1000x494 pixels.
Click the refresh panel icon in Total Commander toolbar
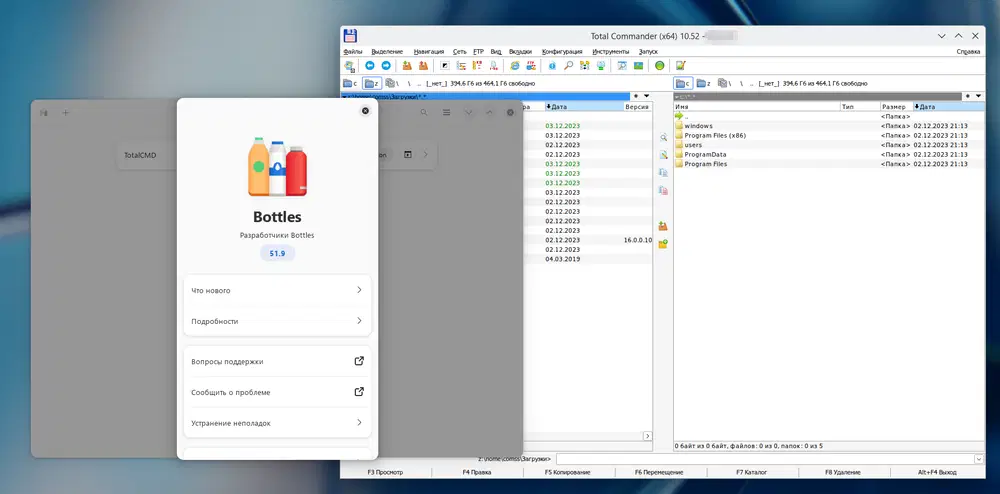(349, 66)
